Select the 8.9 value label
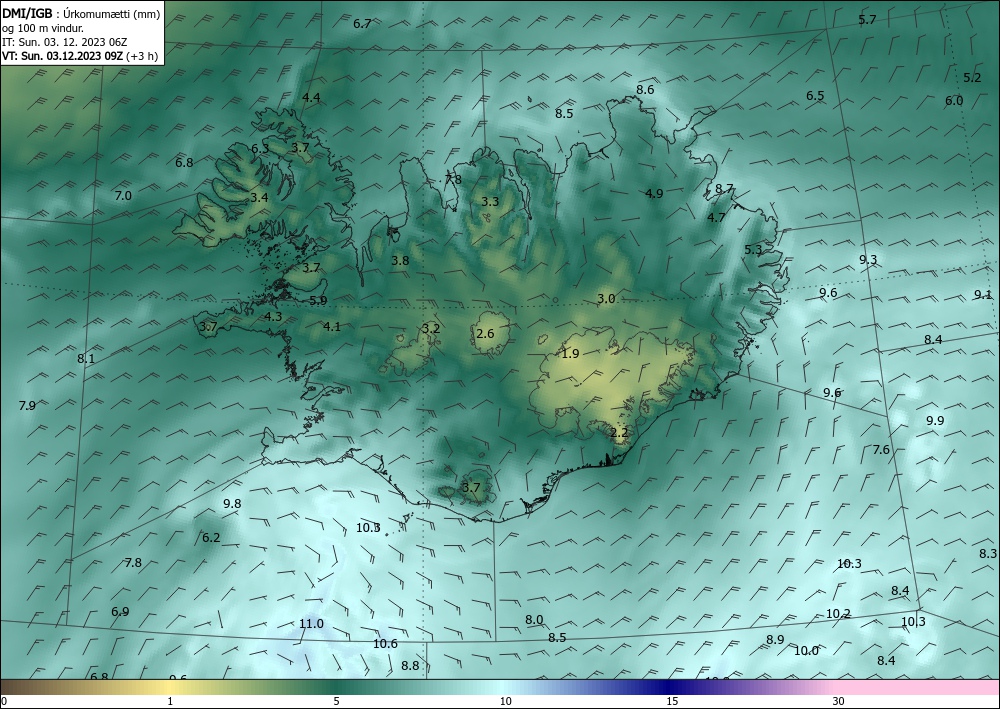 coord(776,640)
